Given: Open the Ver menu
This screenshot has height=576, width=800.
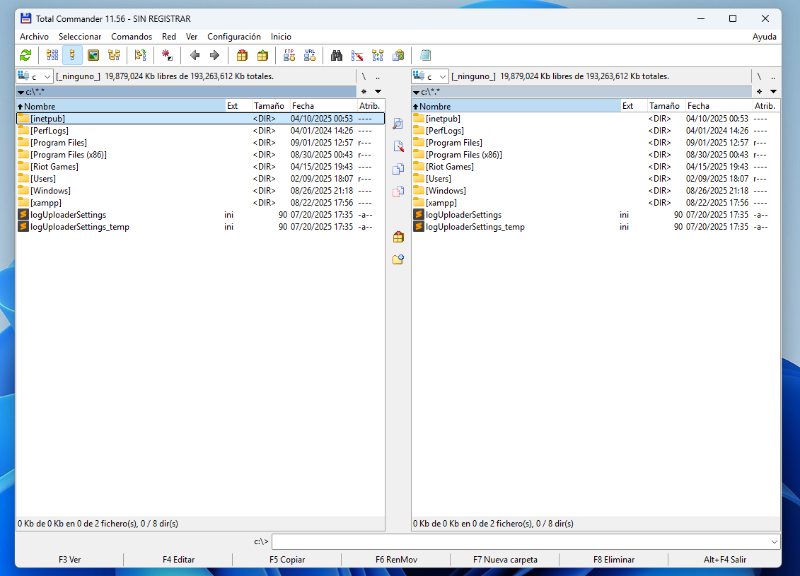Looking at the screenshot, I should 192,37.
